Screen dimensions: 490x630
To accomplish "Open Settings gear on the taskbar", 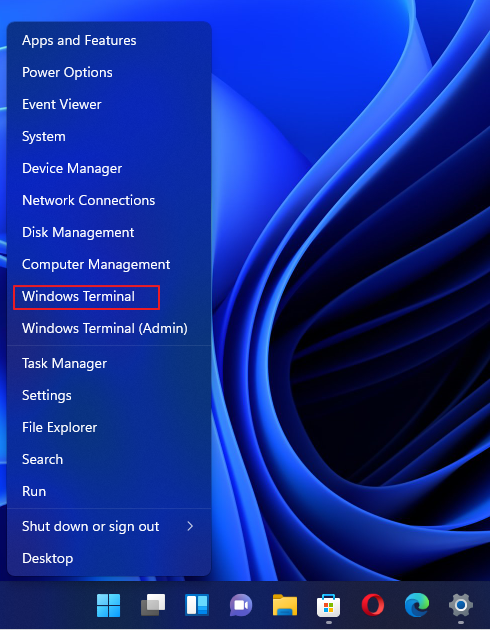I will (x=461, y=605).
